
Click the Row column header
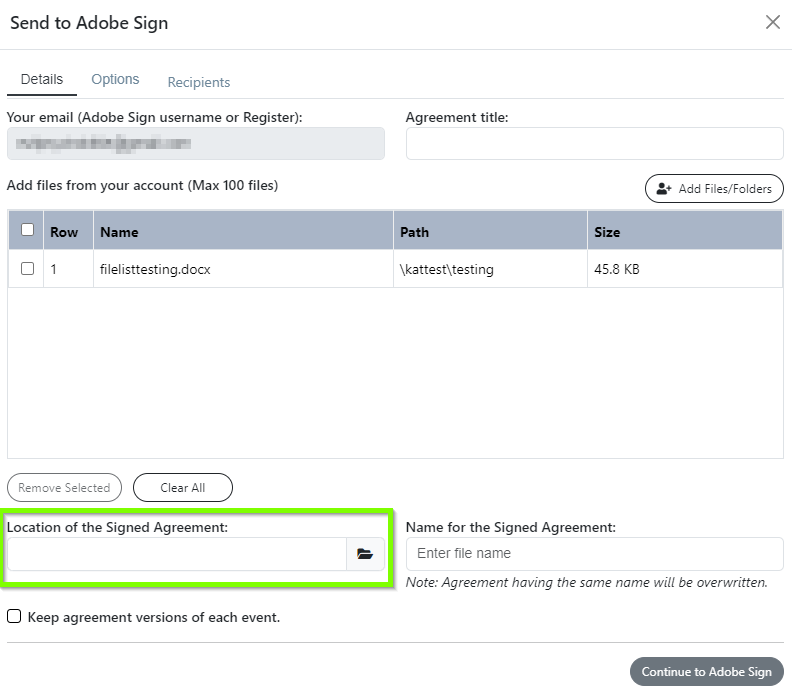[x=68, y=232]
